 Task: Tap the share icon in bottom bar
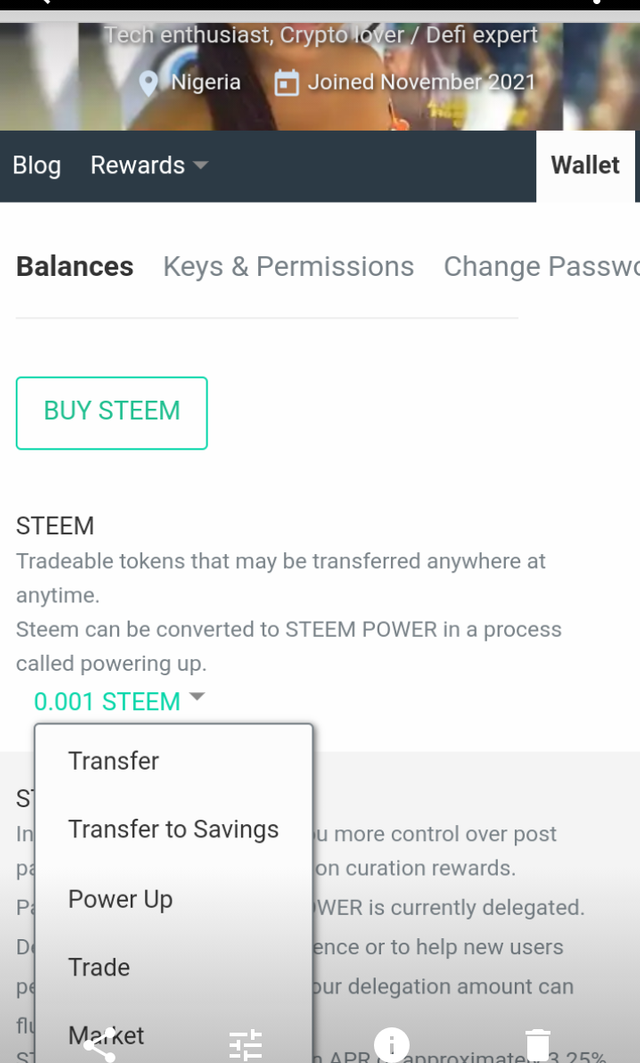tap(100, 1045)
